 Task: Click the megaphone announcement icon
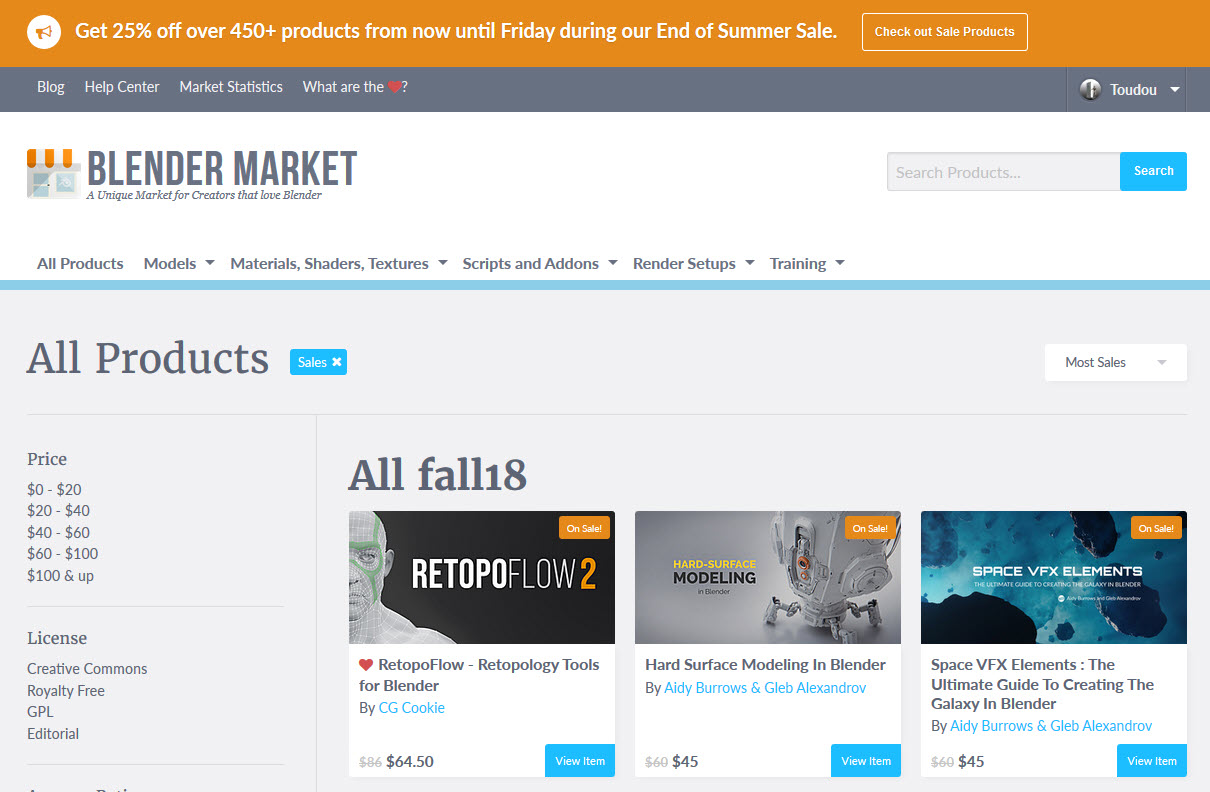point(43,32)
